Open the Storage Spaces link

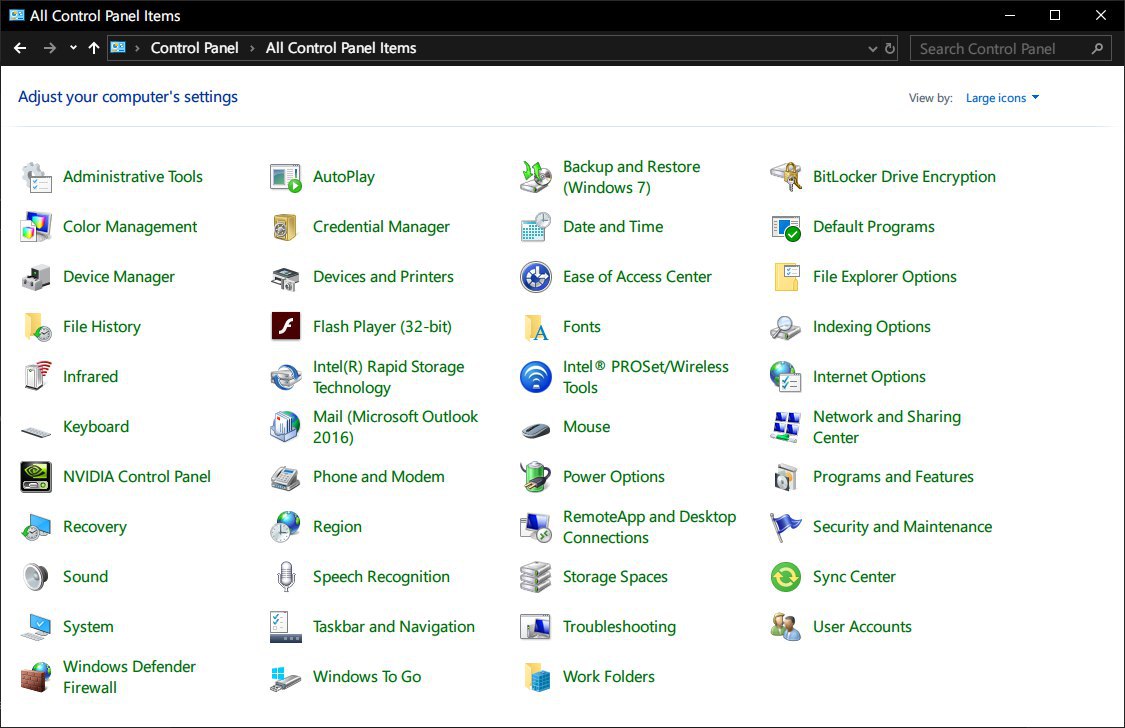coord(615,577)
